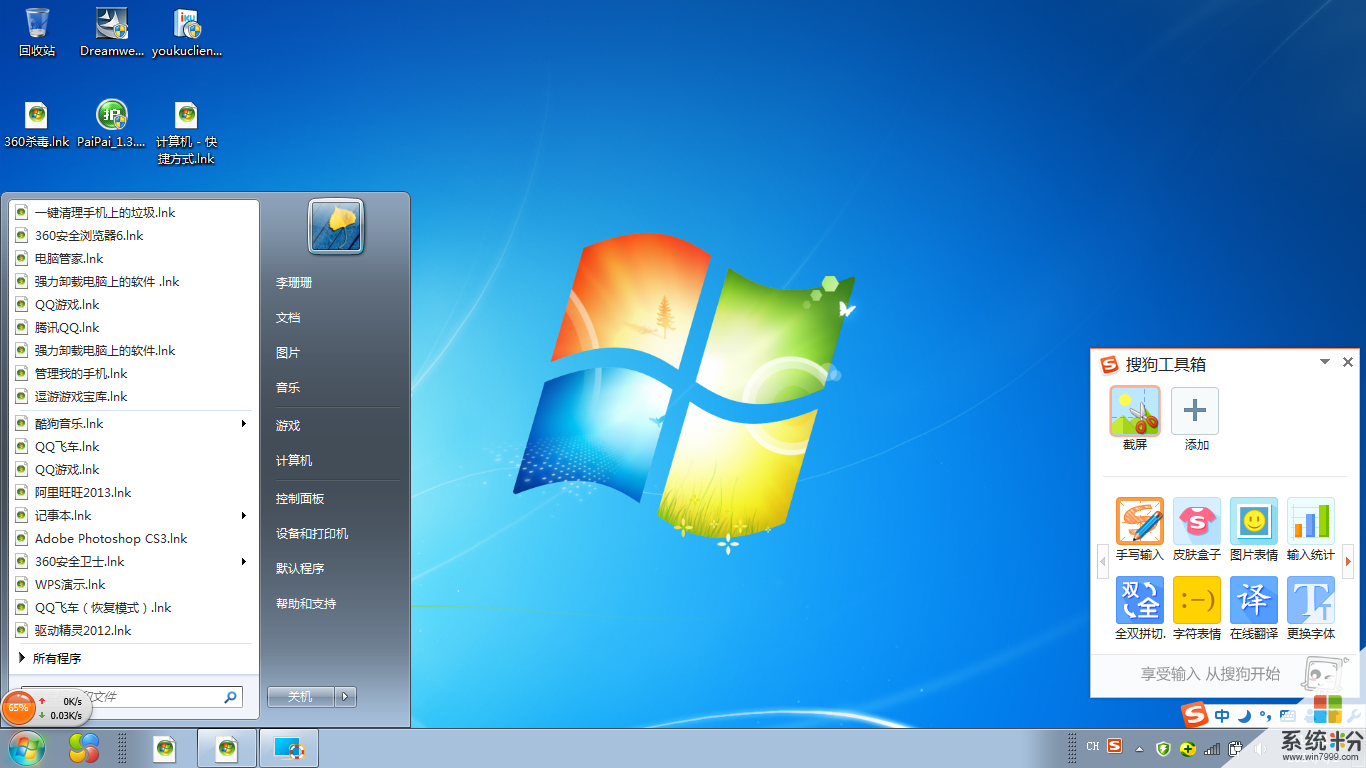Click the Sogou S logo on floating input bar
The height and width of the screenshot is (768, 1366).
1195,715
